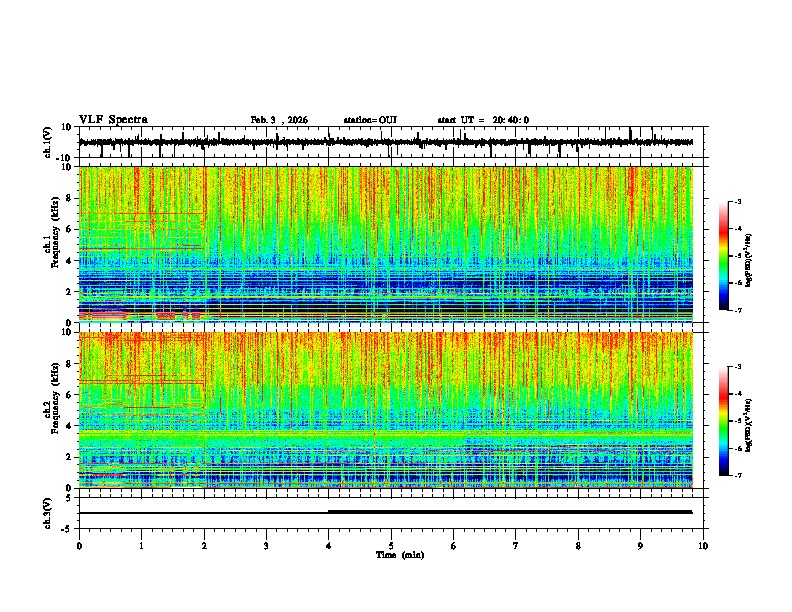
Task: Click the "5" tick on the time axis
Action: (x=391, y=546)
